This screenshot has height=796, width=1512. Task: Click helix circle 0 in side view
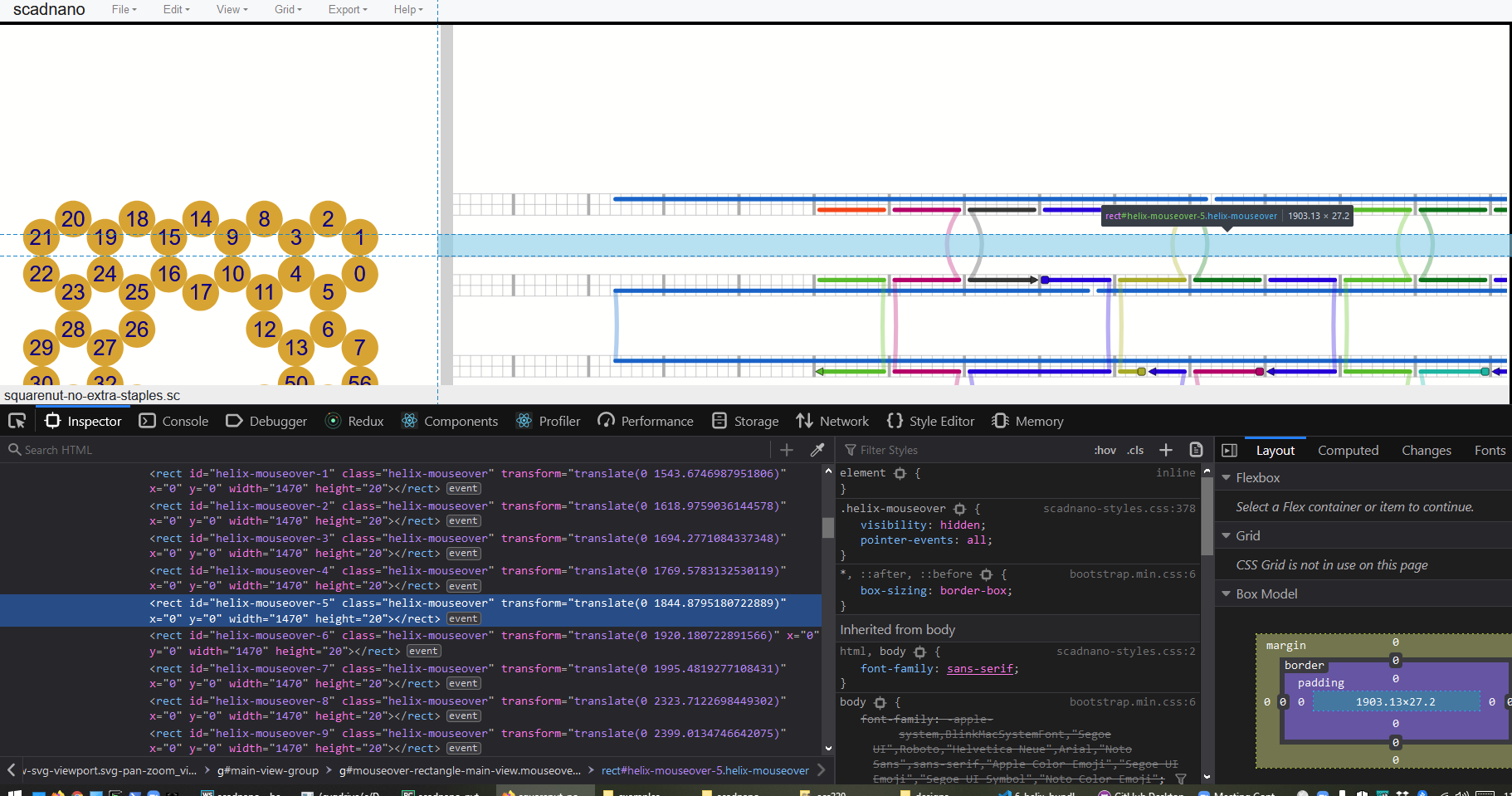[359, 274]
